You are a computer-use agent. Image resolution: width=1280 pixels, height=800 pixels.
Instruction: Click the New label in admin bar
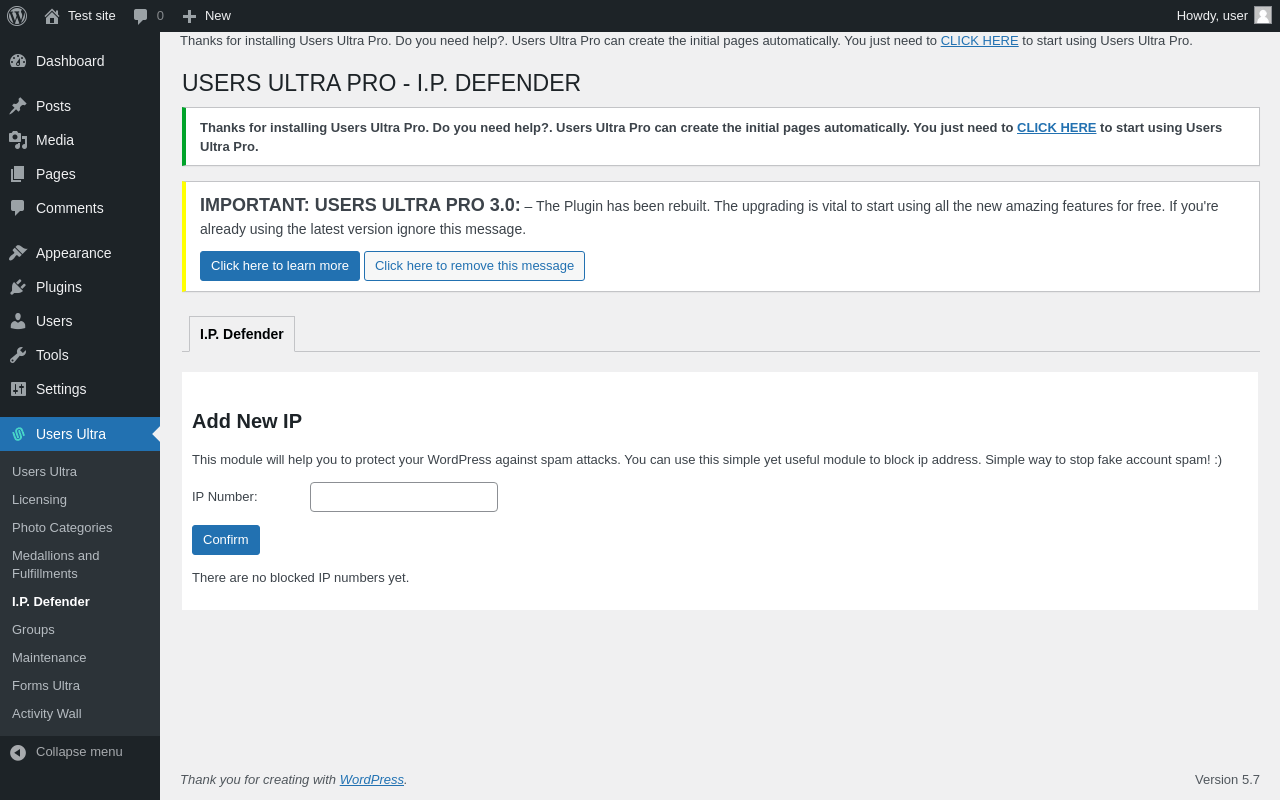click(218, 16)
